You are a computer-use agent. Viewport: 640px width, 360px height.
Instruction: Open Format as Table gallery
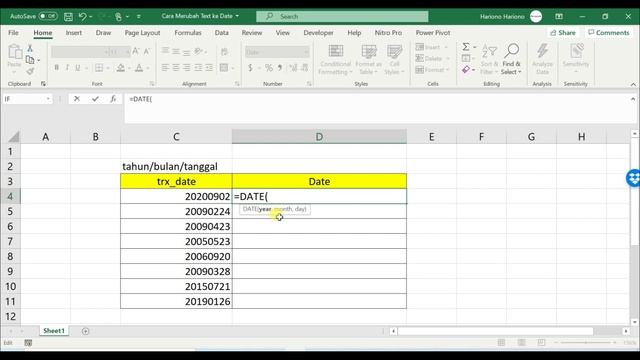click(x=369, y=60)
